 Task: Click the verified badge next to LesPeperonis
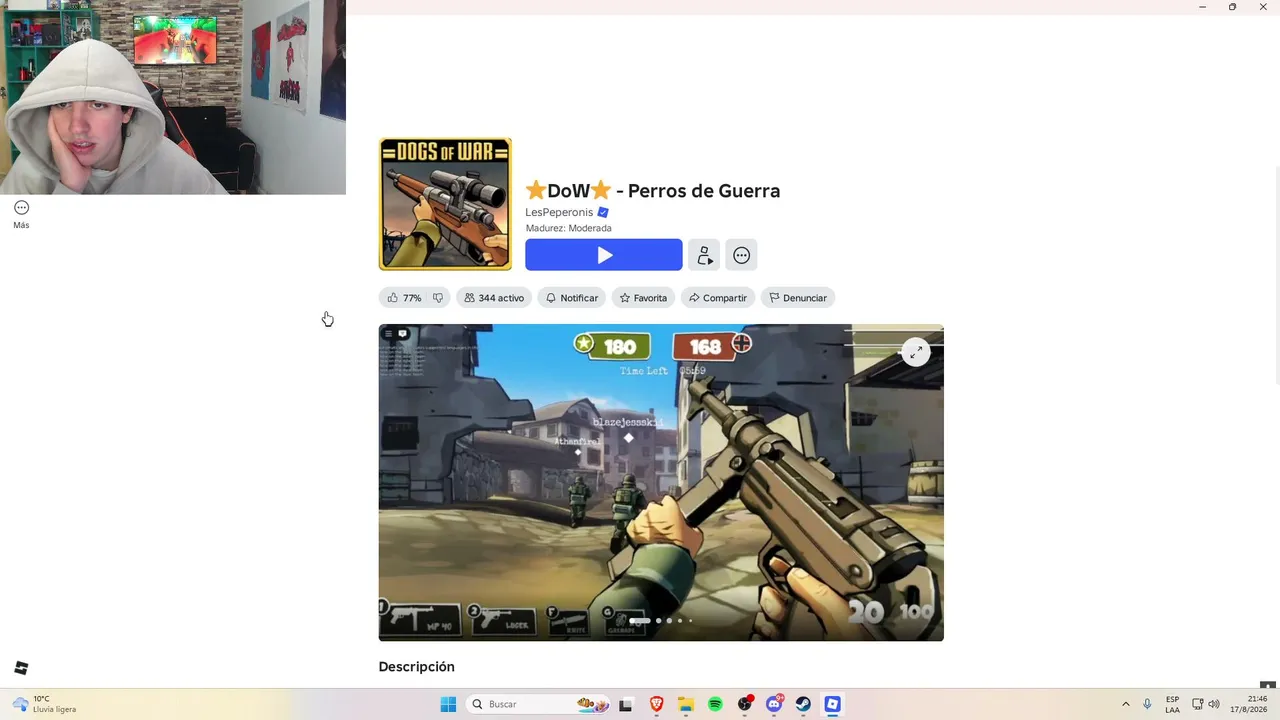[x=603, y=212]
